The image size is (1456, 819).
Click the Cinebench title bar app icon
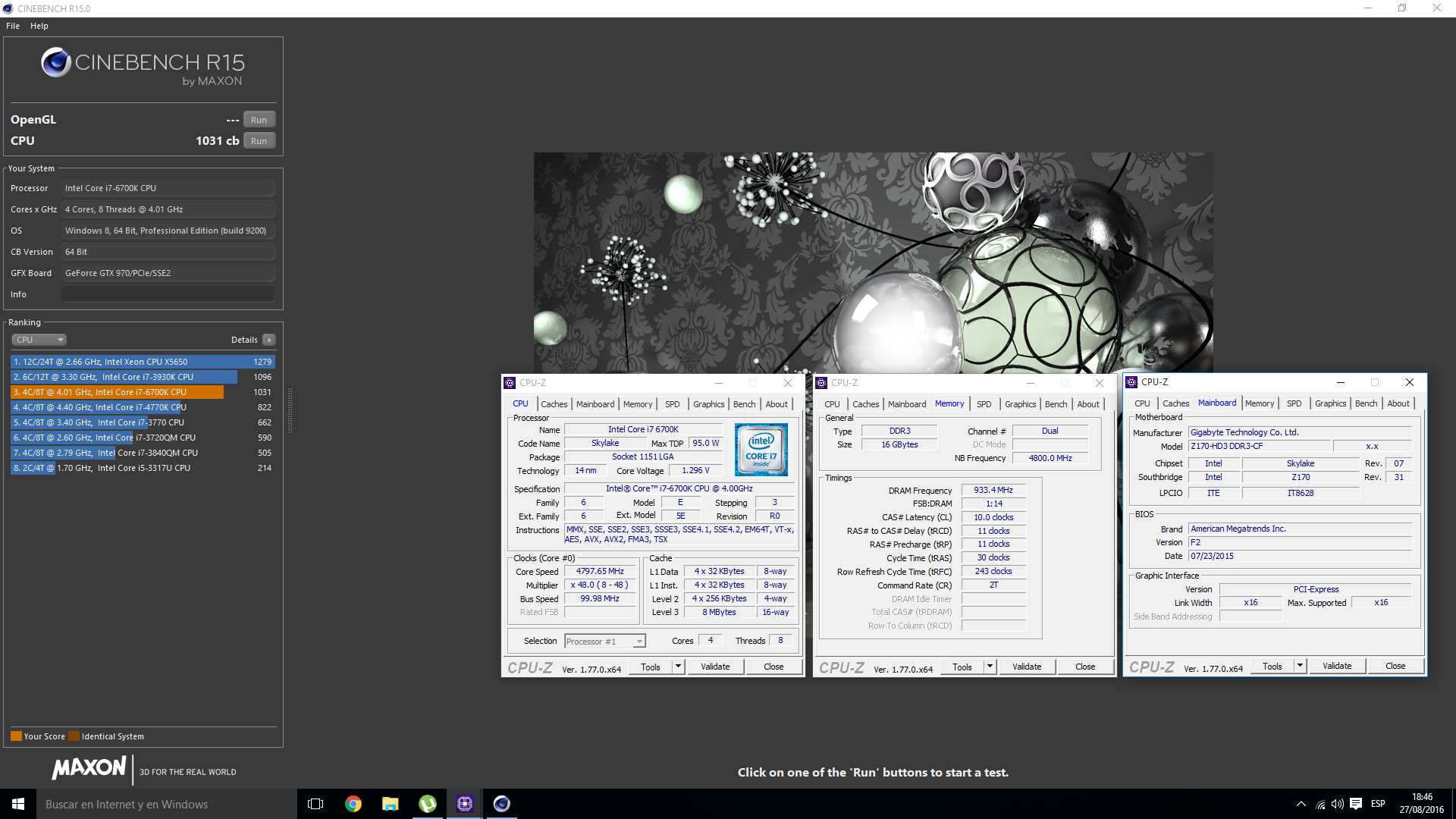click(8, 8)
